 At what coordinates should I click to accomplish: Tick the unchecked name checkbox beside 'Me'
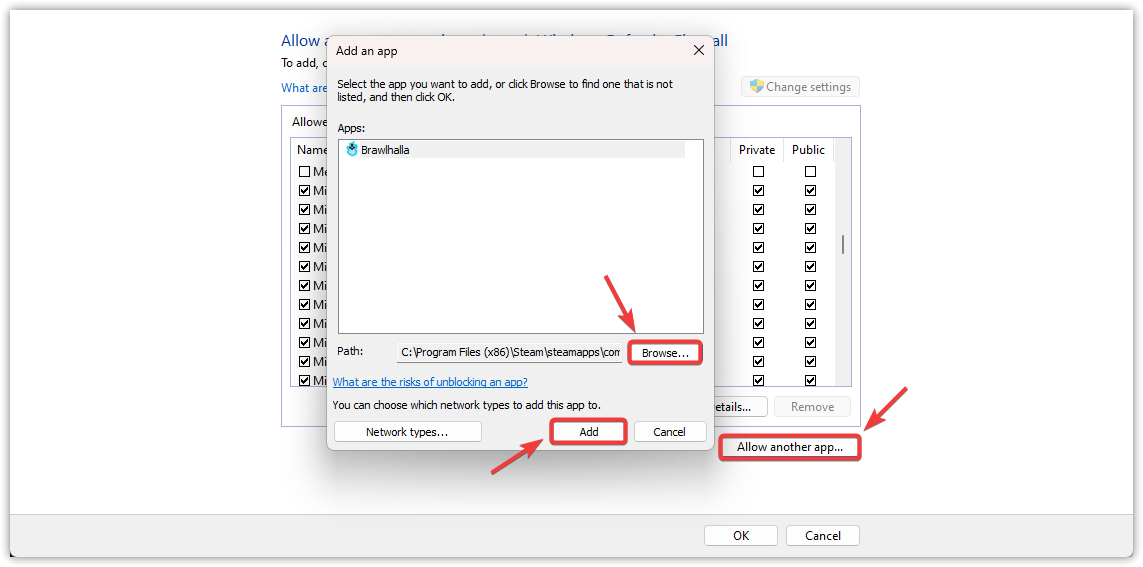click(305, 172)
